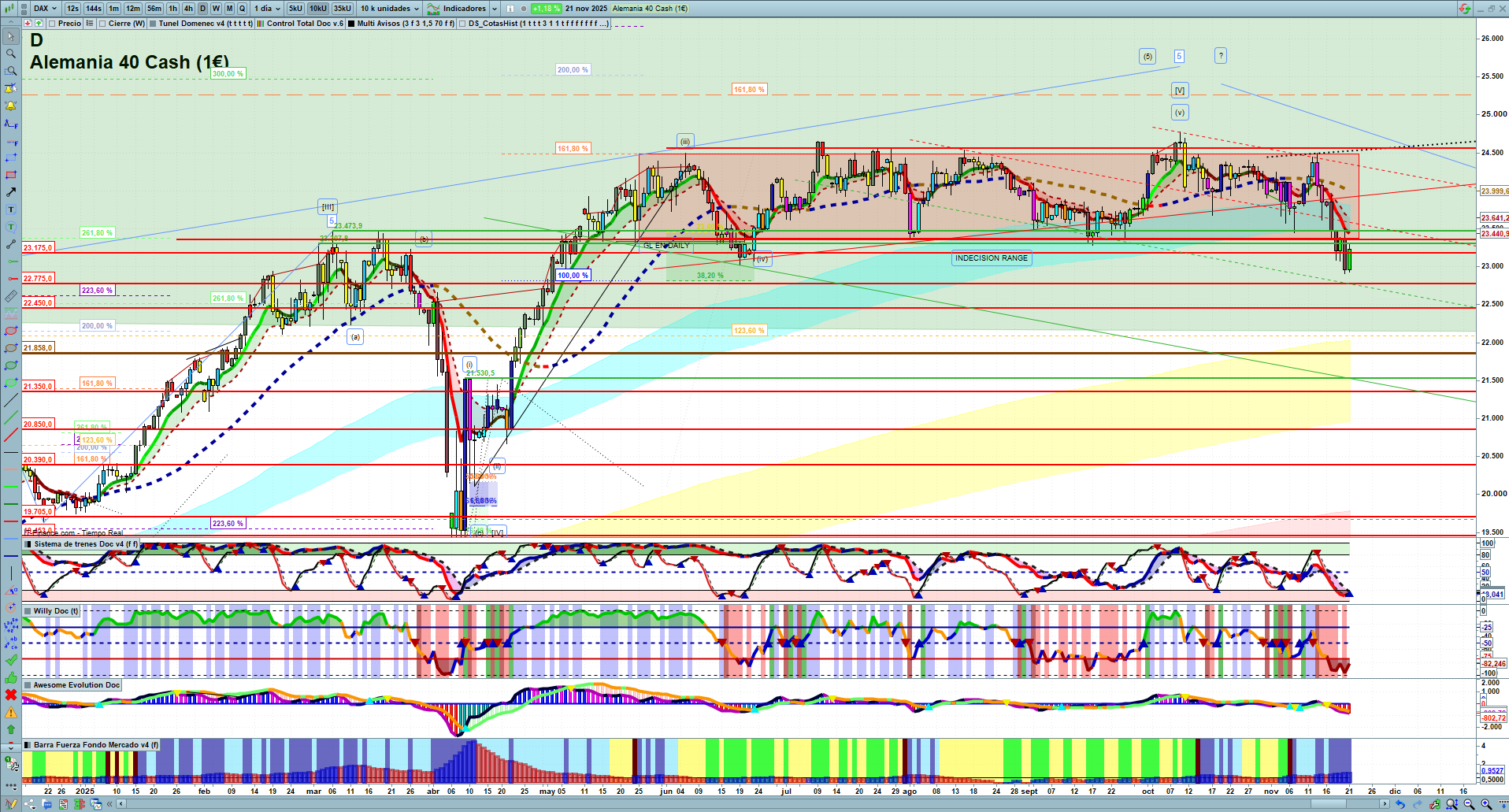Click the 10kU units button
The image size is (1509, 812).
pos(318,9)
